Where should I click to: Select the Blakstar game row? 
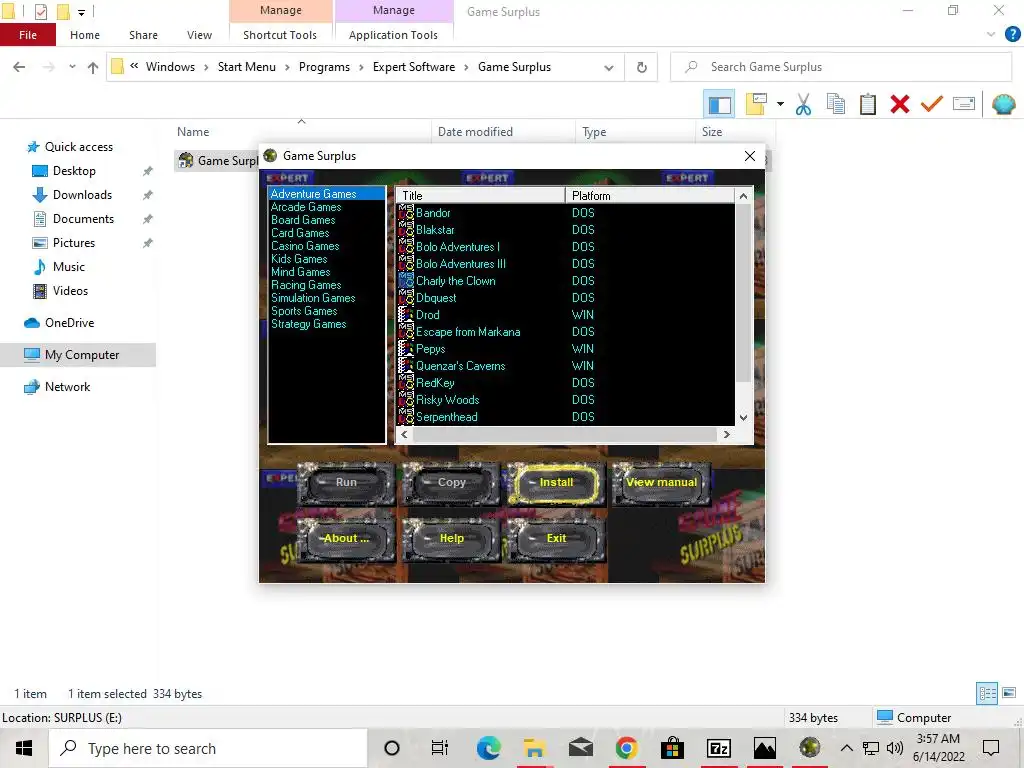click(565, 230)
